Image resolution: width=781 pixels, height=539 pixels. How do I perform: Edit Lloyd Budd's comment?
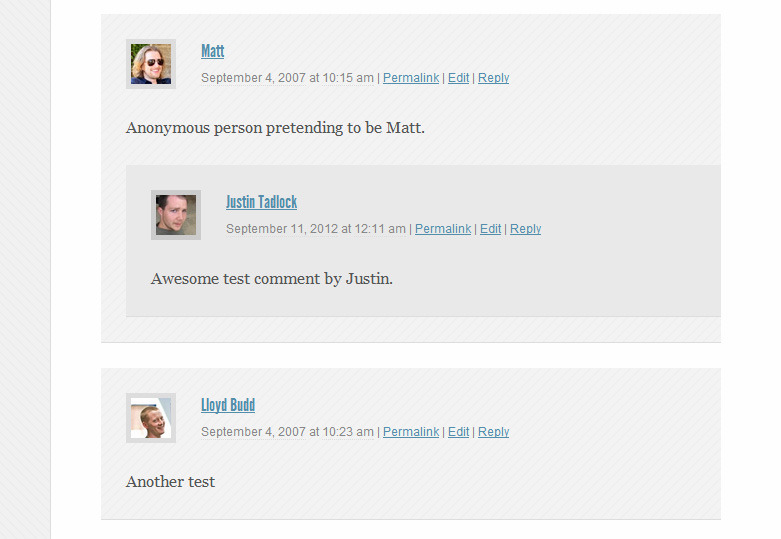458,432
